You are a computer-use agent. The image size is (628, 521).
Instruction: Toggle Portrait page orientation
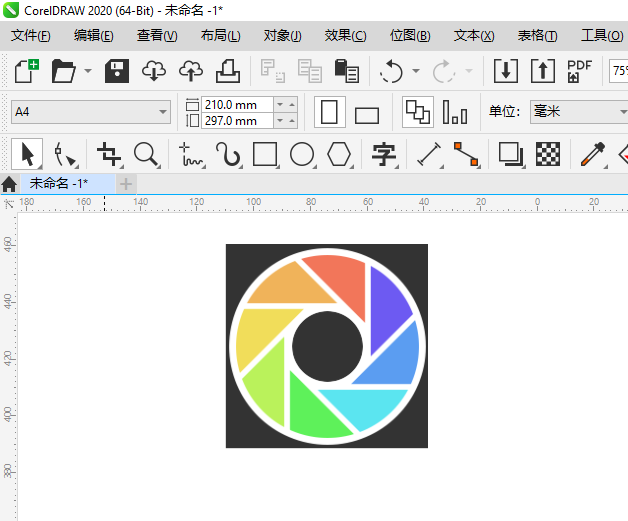click(330, 112)
